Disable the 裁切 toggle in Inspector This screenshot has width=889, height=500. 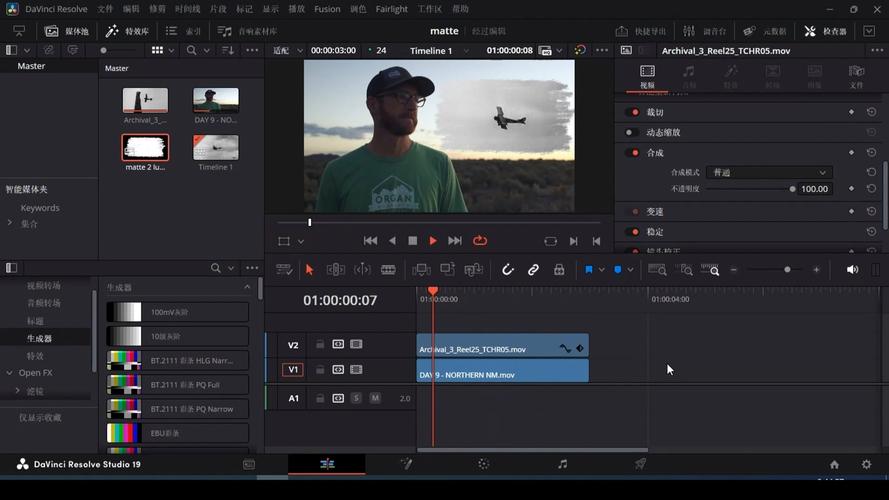[x=632, y=113]
